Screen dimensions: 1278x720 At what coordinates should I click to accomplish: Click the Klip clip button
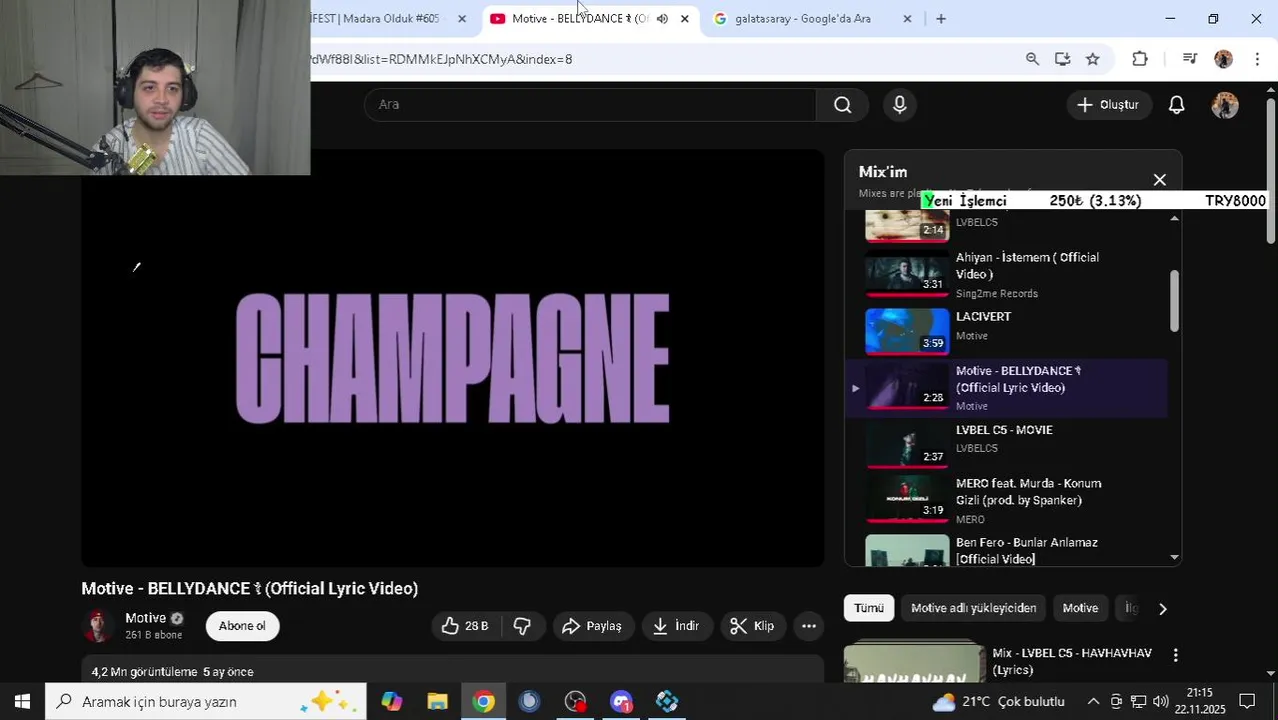click(752, 626)
